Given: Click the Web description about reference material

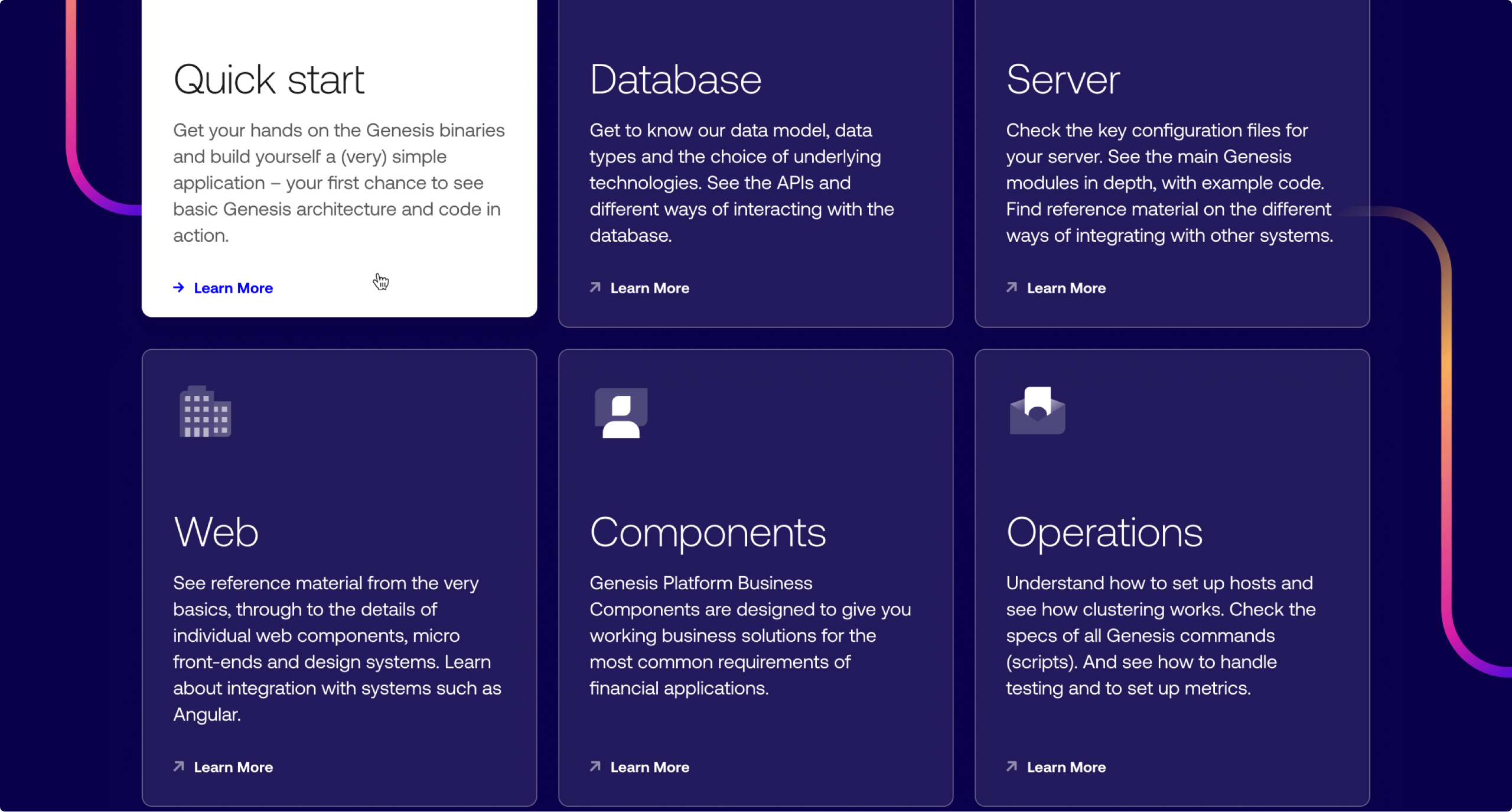Looking at the screenshot, I should [337, 648].
